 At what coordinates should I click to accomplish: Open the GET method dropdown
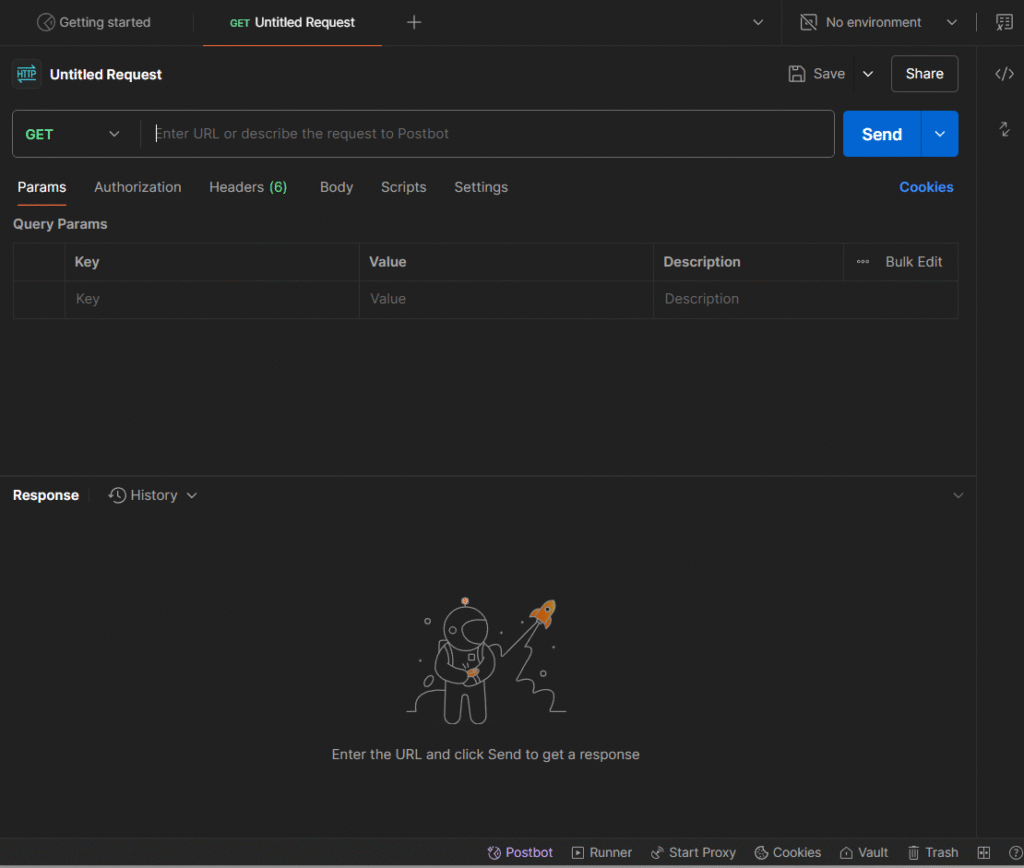[x=73, y=134]
